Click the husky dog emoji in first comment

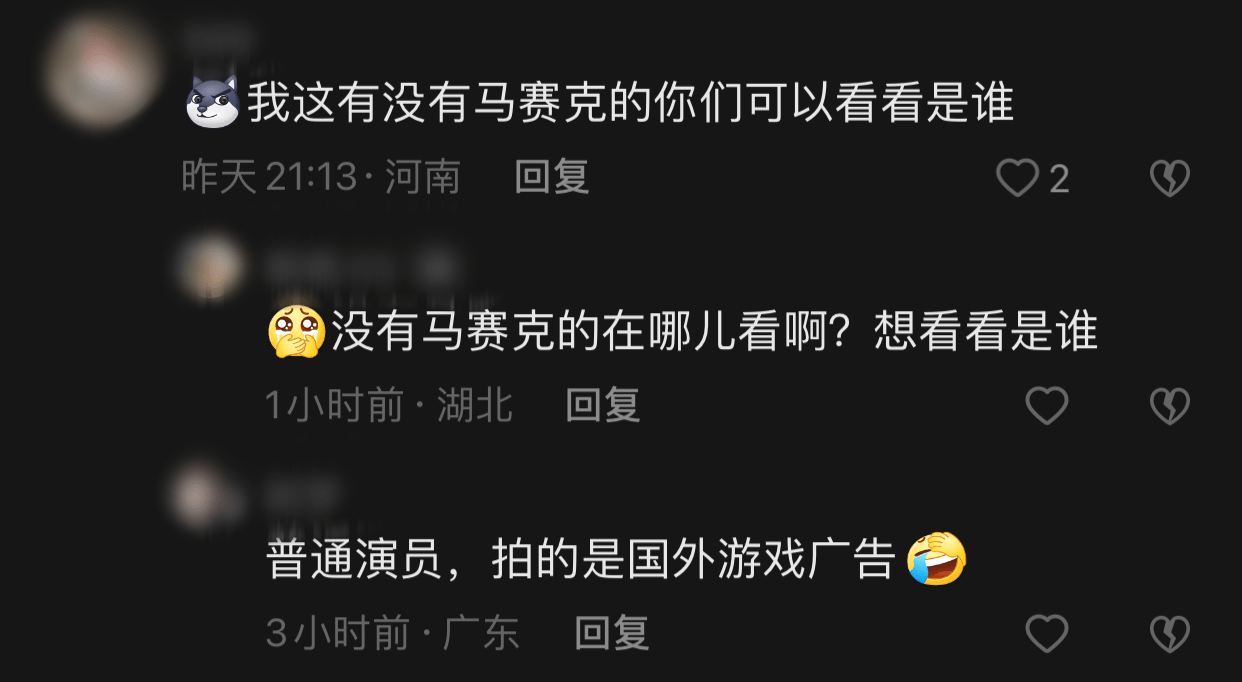(213, 103)
